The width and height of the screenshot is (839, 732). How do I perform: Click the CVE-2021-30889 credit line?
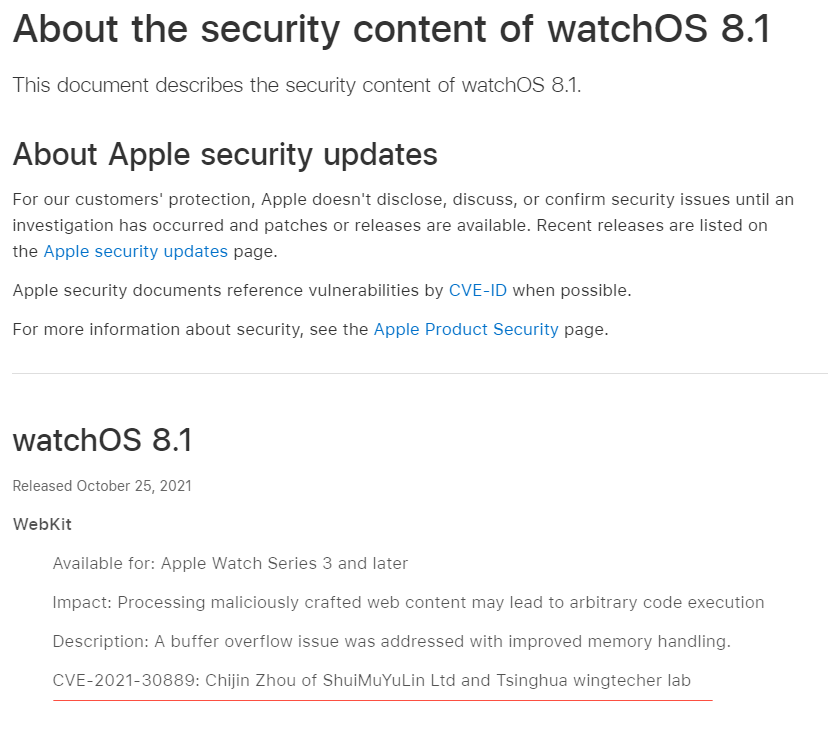pos(371,681)
